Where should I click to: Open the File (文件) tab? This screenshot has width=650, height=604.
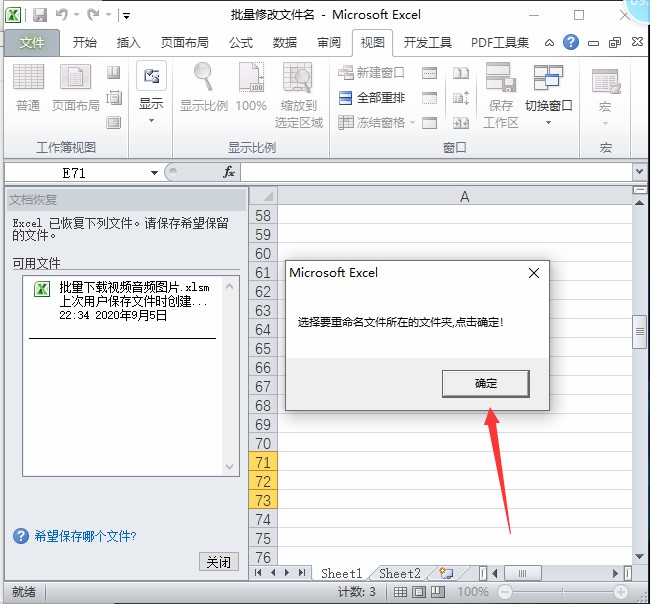(32, 42)
